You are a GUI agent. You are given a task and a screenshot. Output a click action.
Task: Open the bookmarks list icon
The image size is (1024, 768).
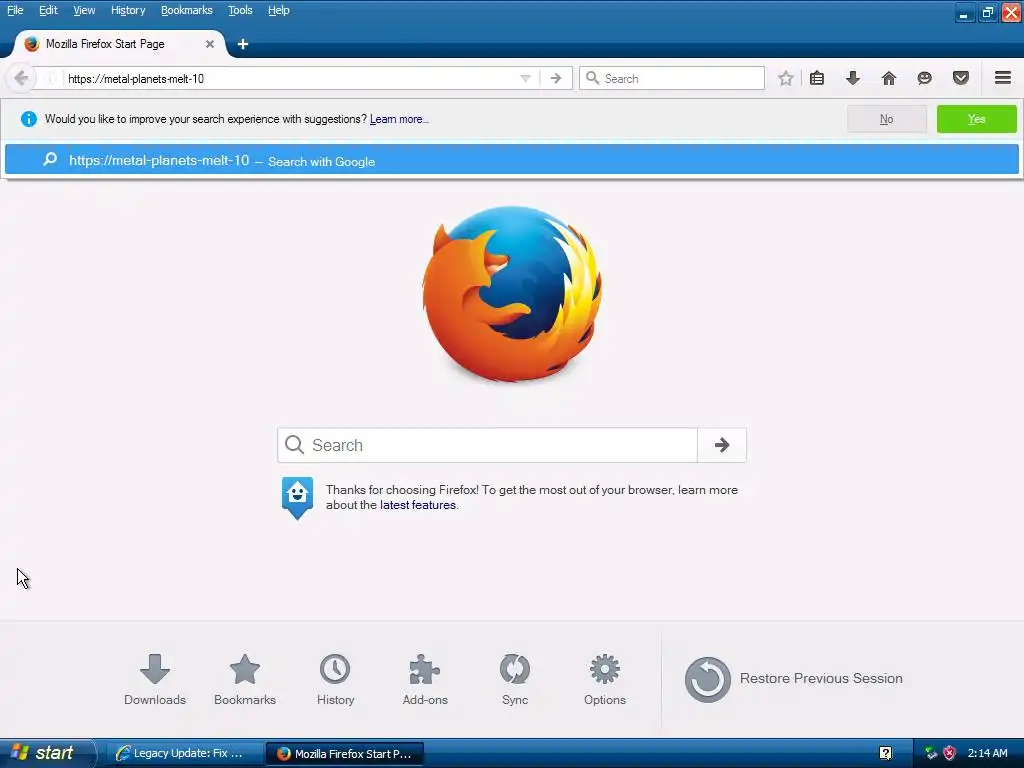coord(817,78)
